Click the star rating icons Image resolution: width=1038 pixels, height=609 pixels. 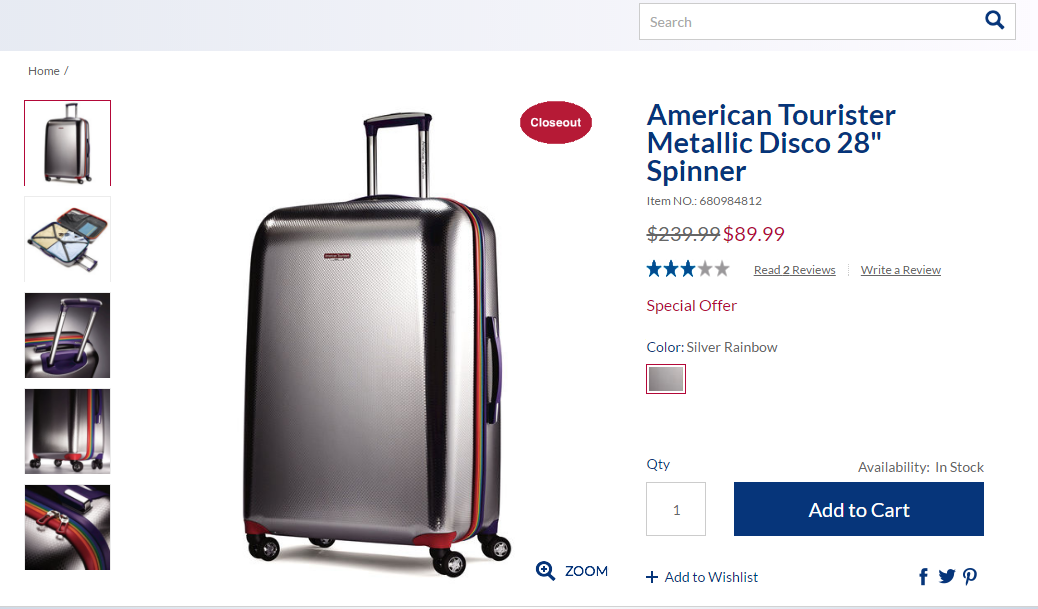point(688,268)
